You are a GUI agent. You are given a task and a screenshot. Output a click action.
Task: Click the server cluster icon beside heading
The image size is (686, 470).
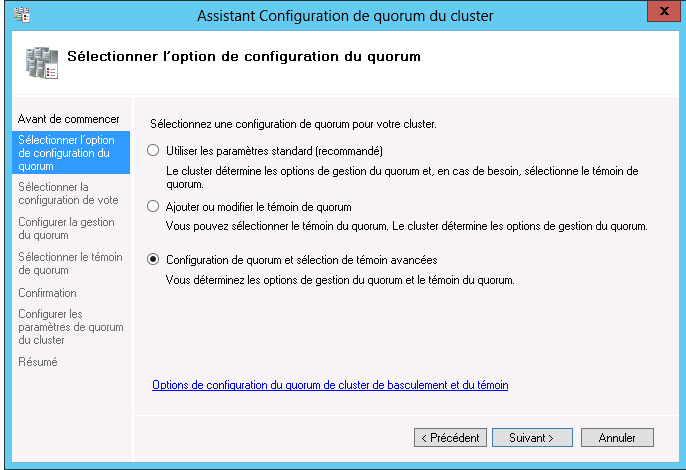point(42,63)
